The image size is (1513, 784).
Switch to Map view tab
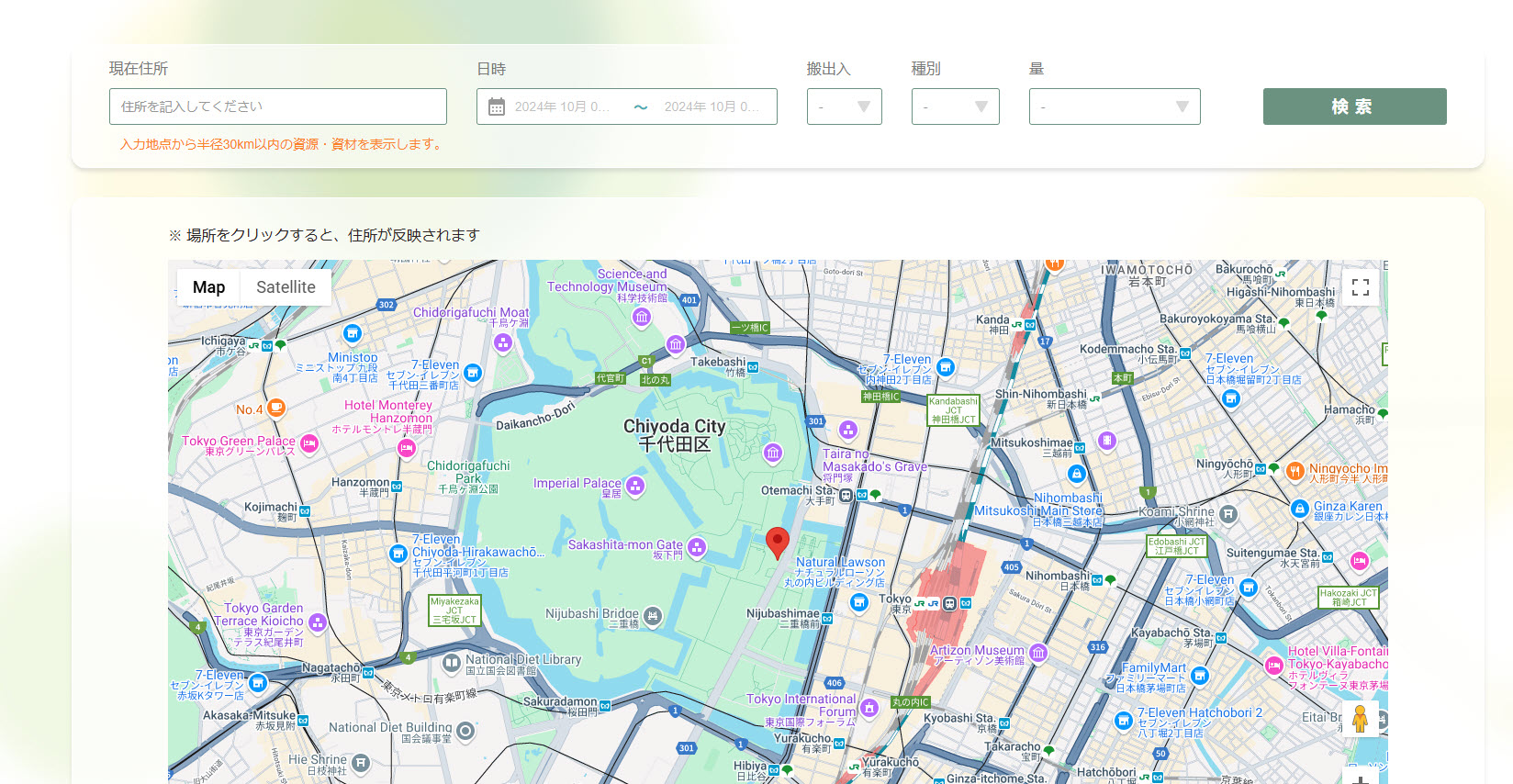208,287
